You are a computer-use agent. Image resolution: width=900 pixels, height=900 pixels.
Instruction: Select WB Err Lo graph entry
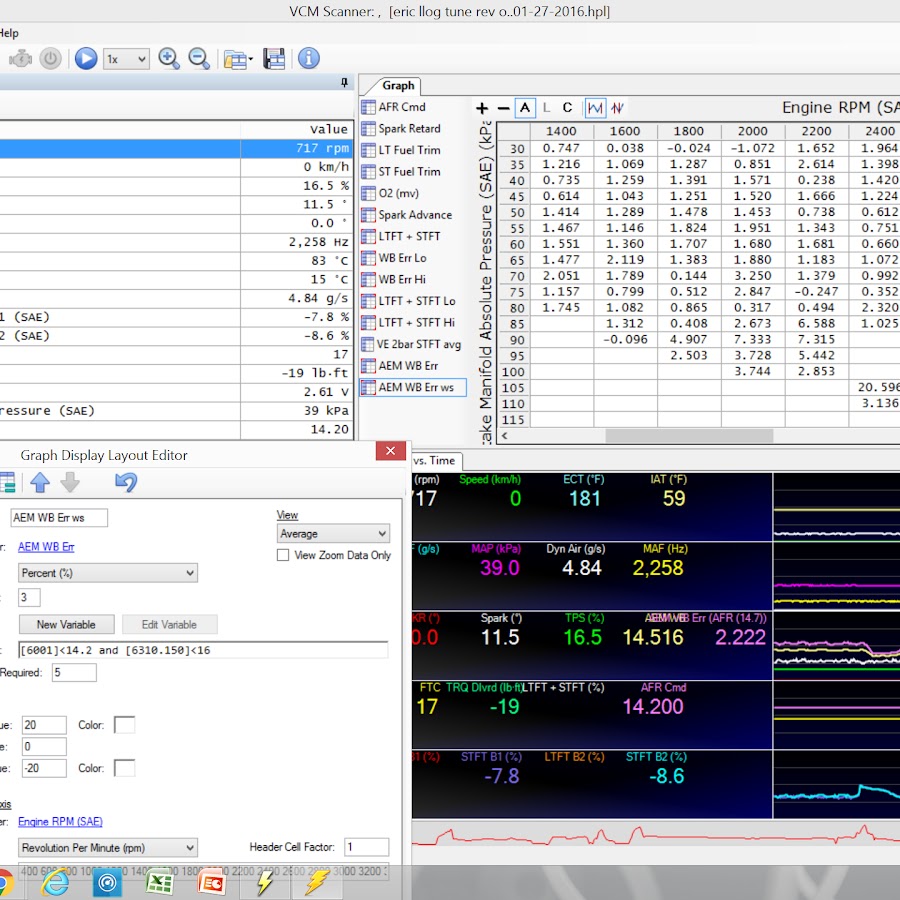[402, 258]
